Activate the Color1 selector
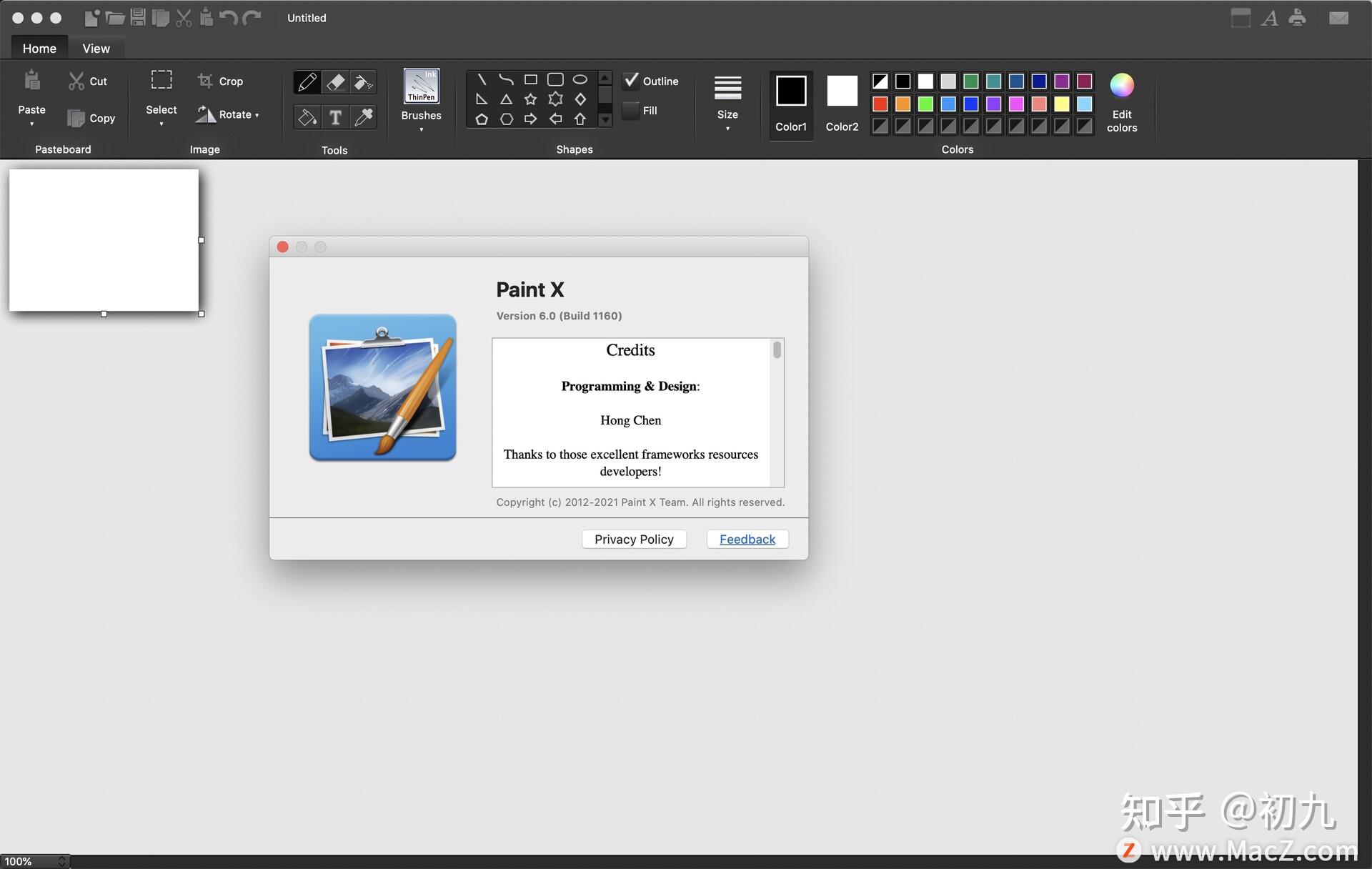The height and width of the screenshot is (869, 1372). coord(791,104)
